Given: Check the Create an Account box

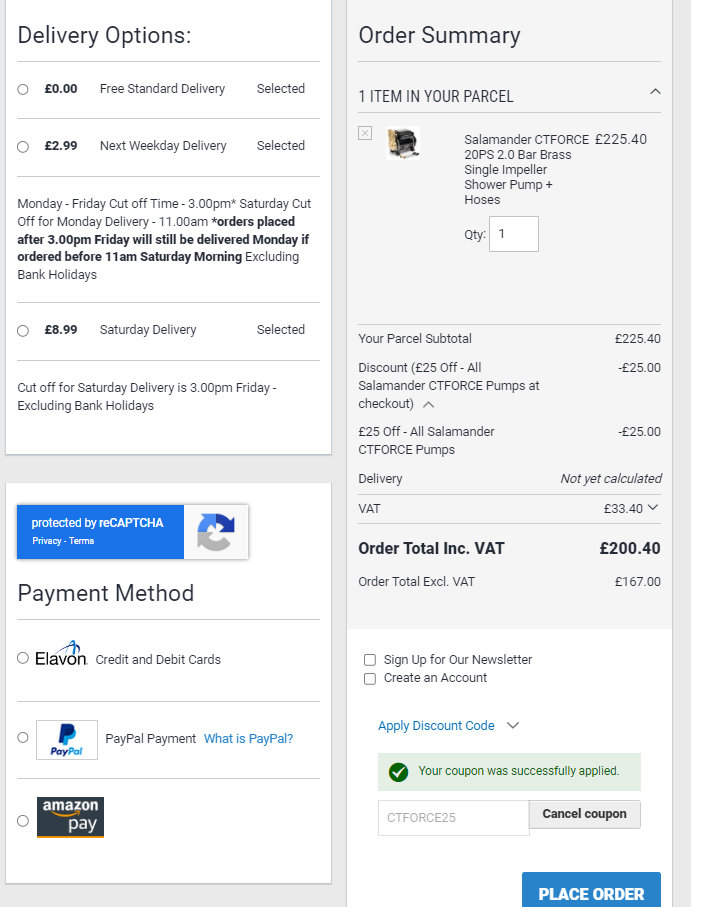Looking at the screenshot, I should pos(370,679).
